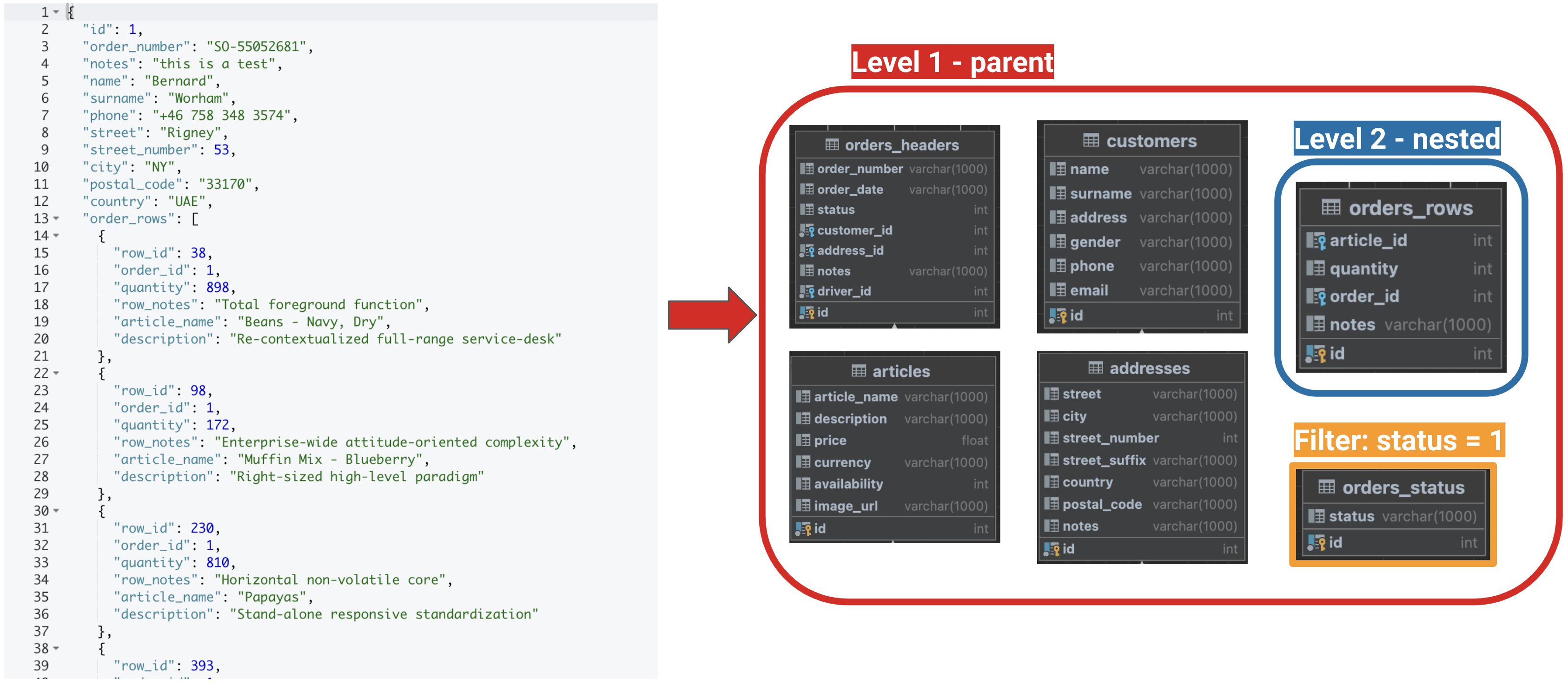Click the address_id foreign key icon

(x=807, y=251)
